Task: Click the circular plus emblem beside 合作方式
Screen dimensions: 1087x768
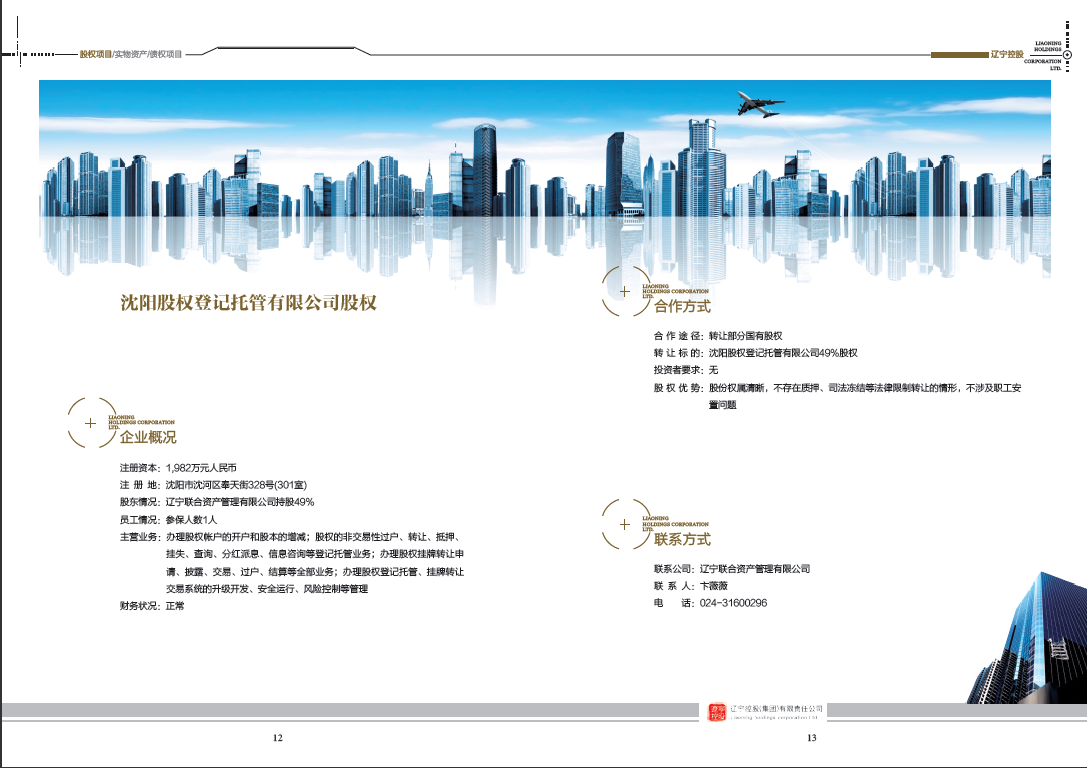Action: click(x=625, y=291)
